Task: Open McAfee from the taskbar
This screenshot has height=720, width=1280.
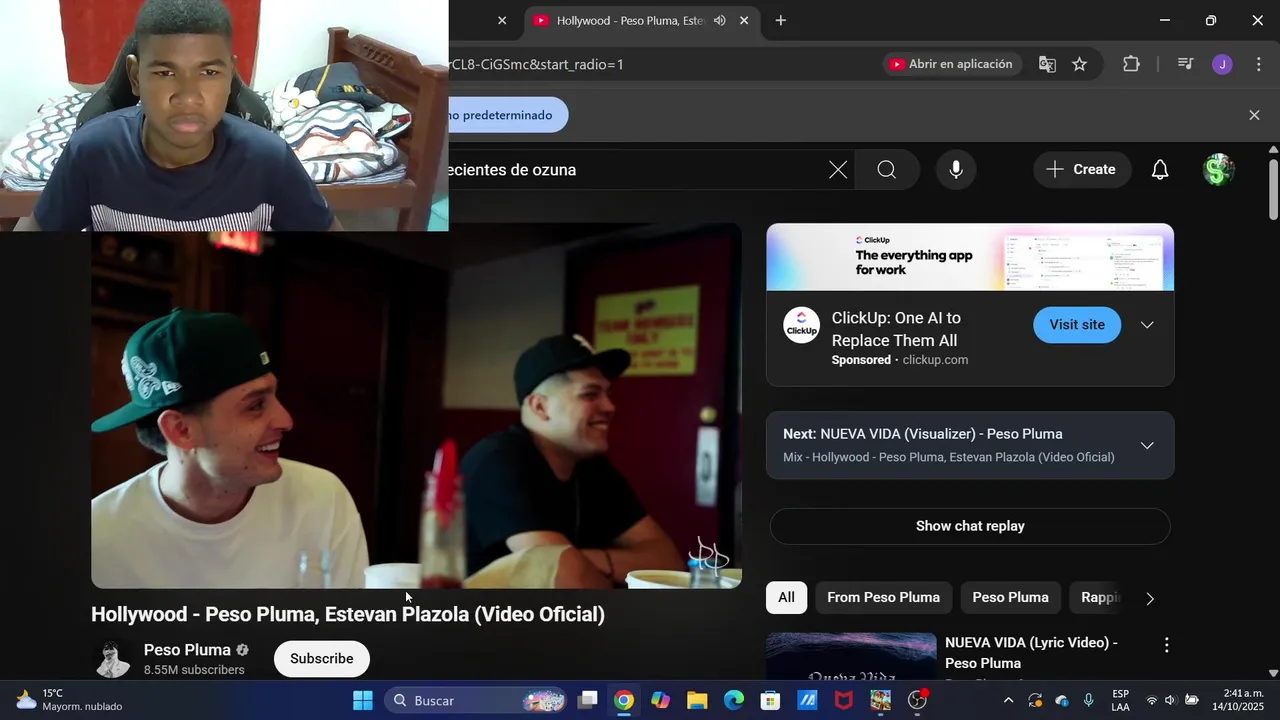Action: point(844,700)
